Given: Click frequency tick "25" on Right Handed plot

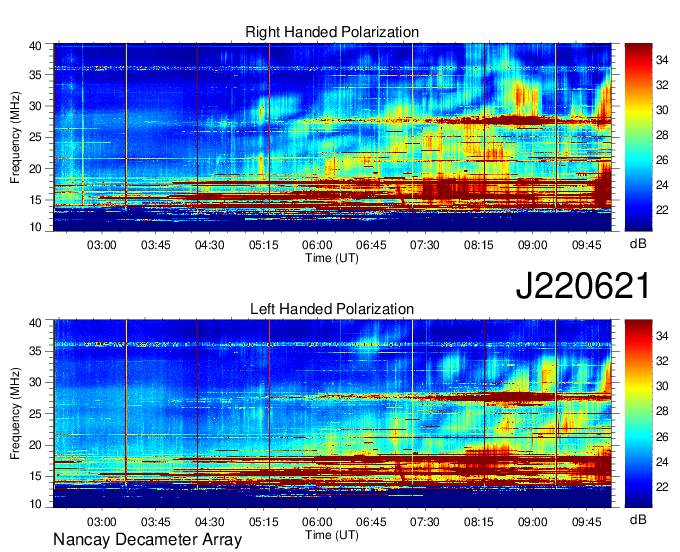Looking at the screenshot, I should (x=36, y=137).
